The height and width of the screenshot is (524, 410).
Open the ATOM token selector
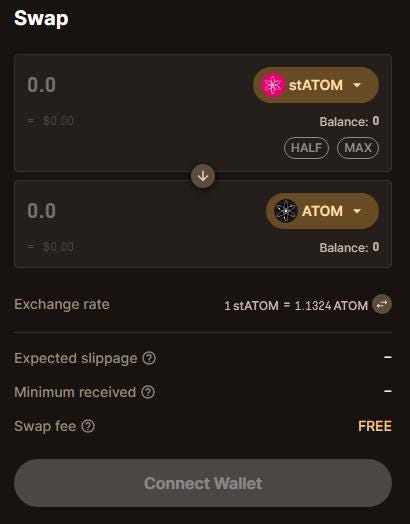tap(322, 211)
